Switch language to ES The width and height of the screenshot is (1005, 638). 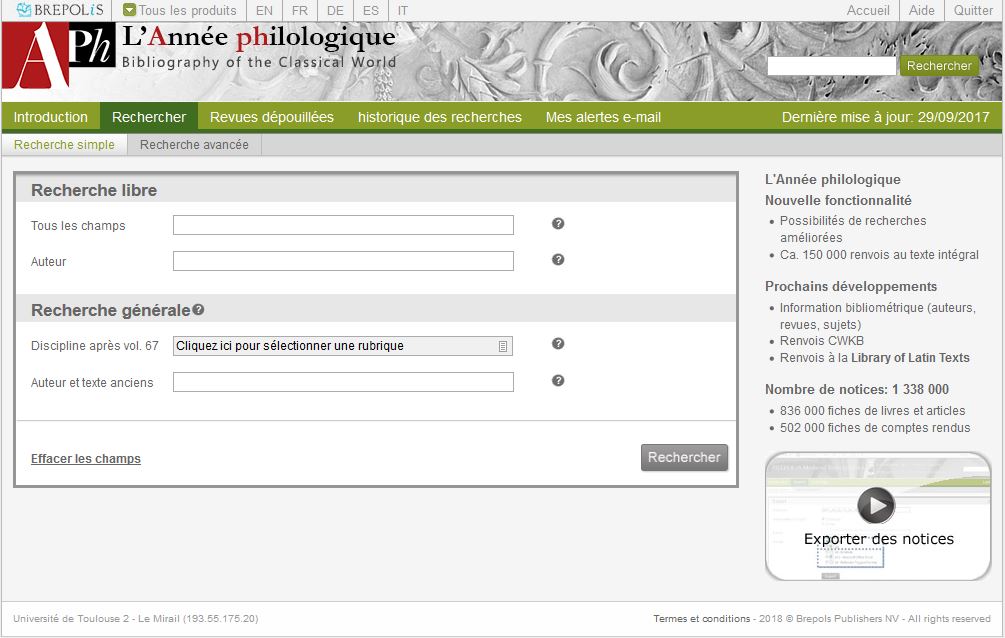click(x=370, y=10)
